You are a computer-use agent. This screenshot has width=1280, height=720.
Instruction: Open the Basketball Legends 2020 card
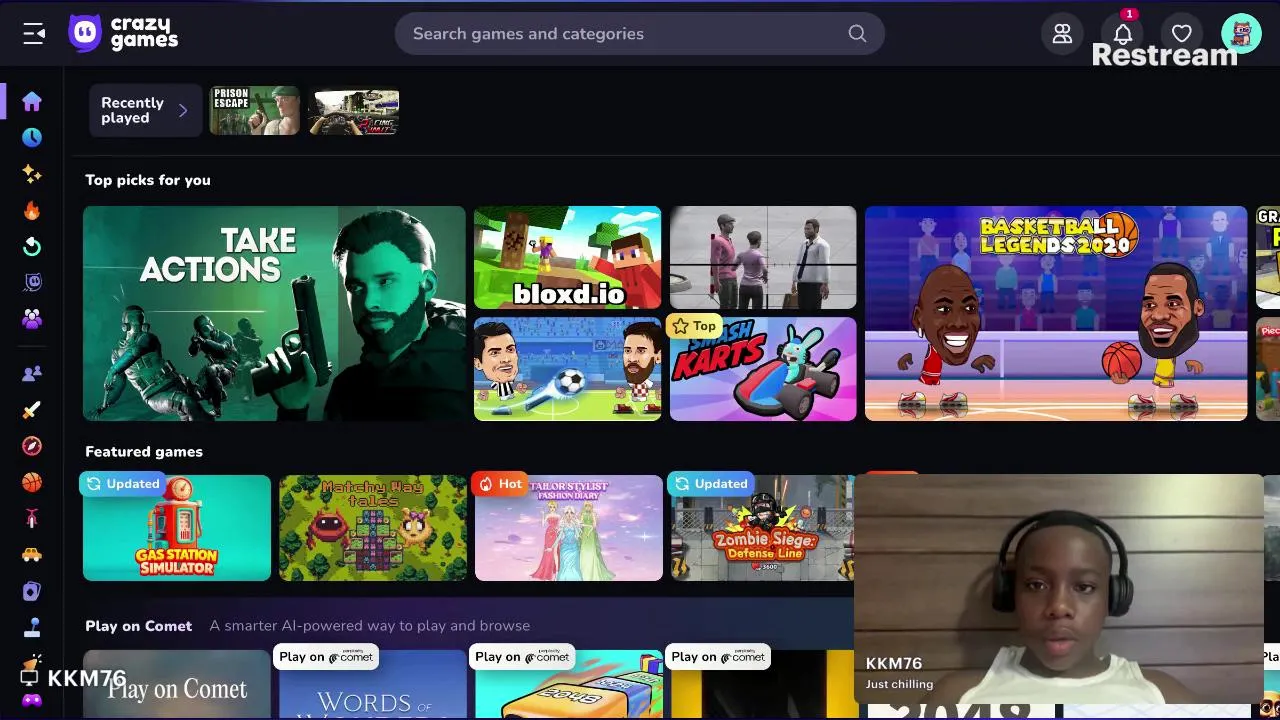tap(1056, 313)
